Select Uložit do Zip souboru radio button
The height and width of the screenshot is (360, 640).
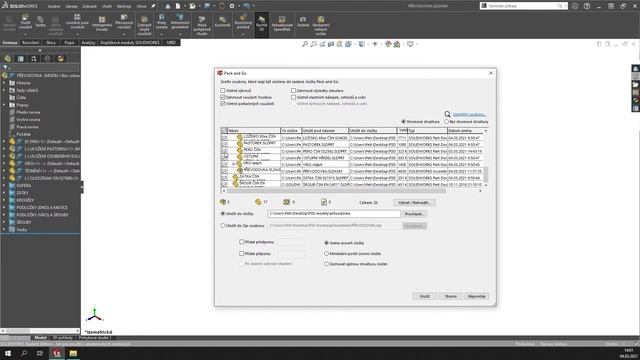(223, 225)
